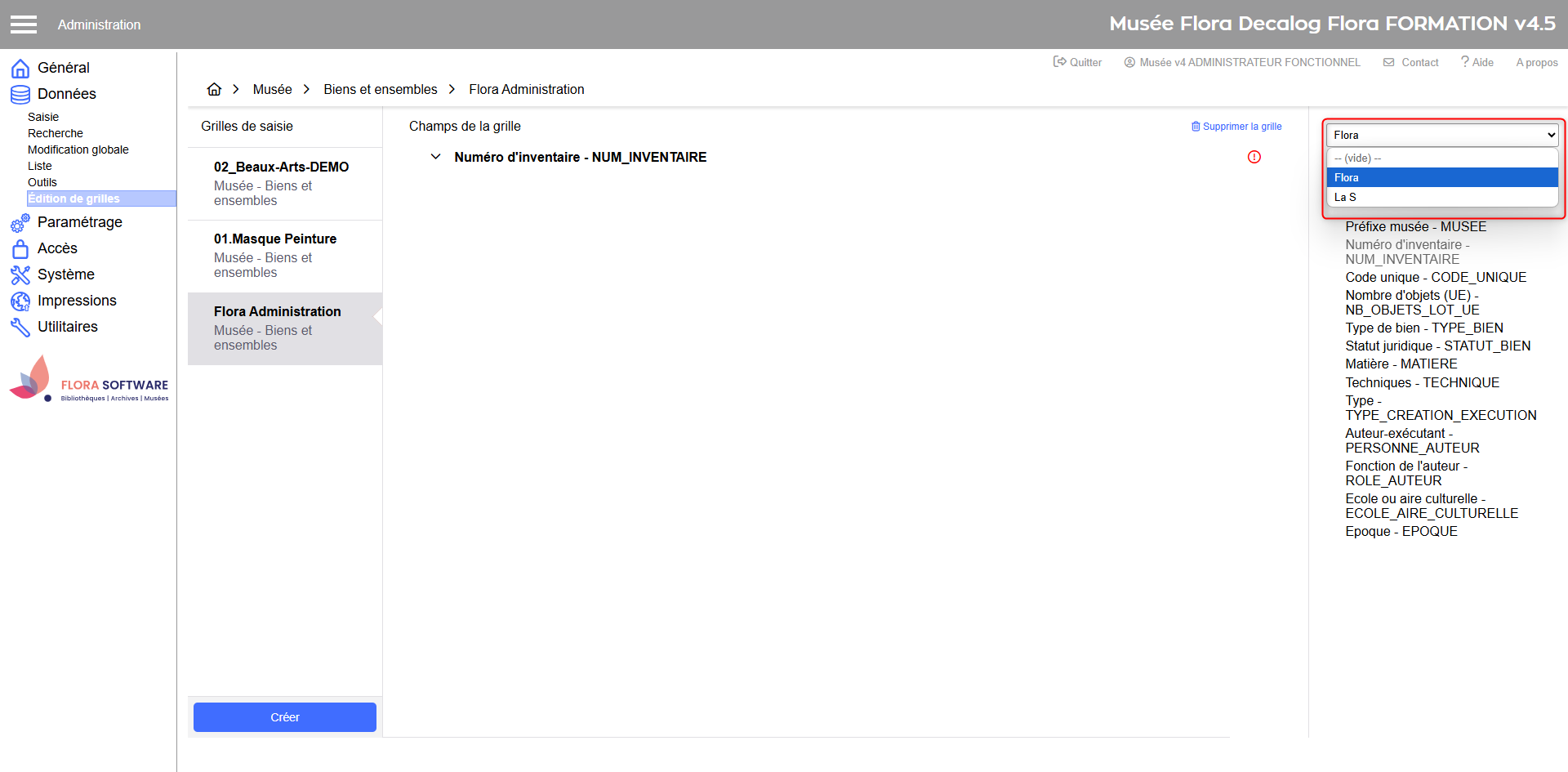Select the 'La S' dropdown option
Screen dimensions: 1568x772
coord(1442,197)
